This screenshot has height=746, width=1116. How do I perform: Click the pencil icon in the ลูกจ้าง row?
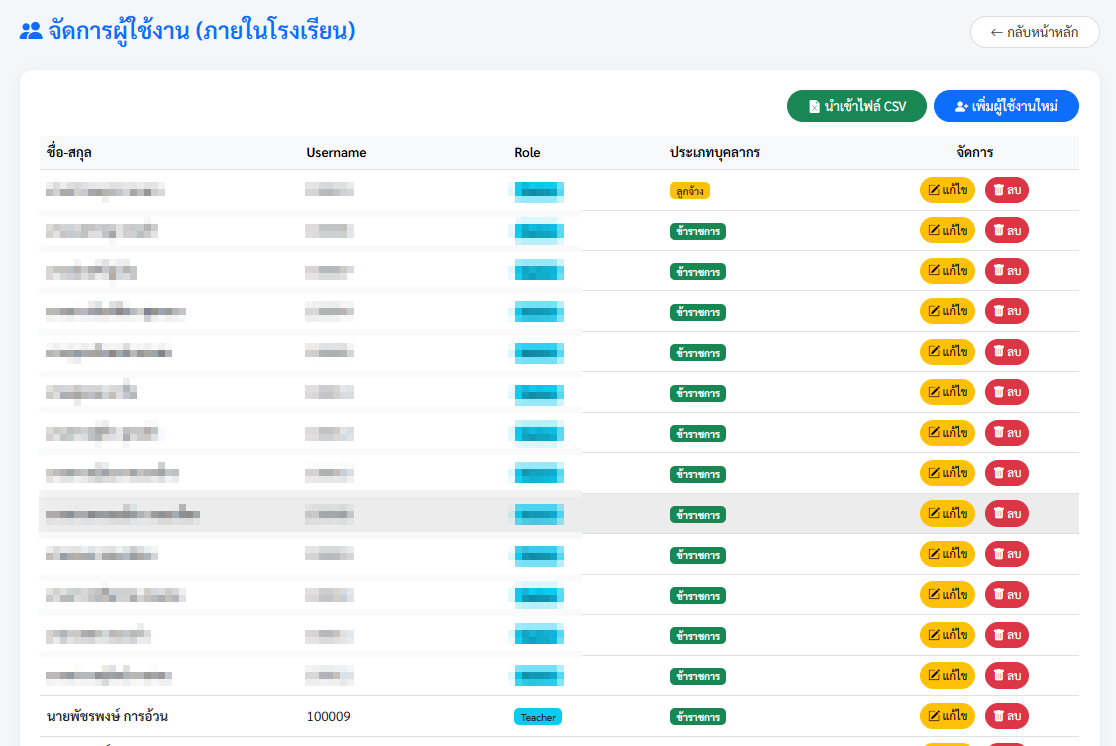(x=934, y=190)
